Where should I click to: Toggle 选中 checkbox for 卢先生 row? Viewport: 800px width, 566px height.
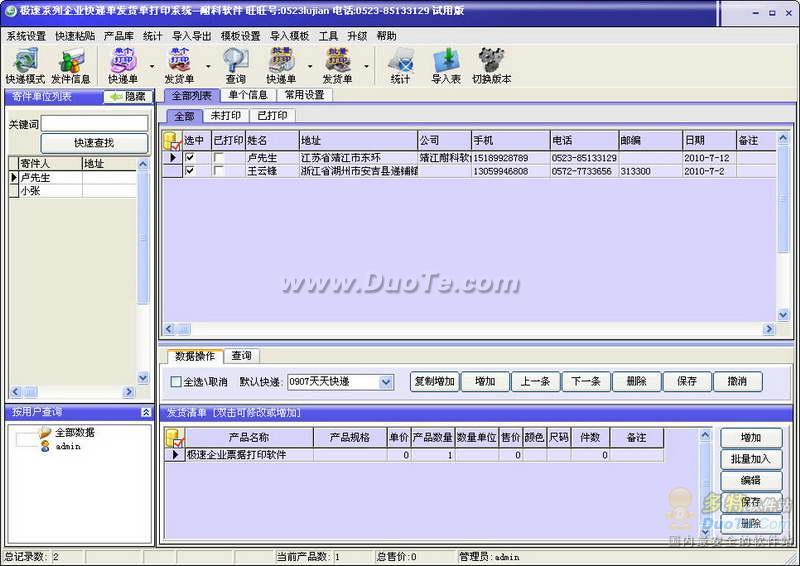click(190, 158)
